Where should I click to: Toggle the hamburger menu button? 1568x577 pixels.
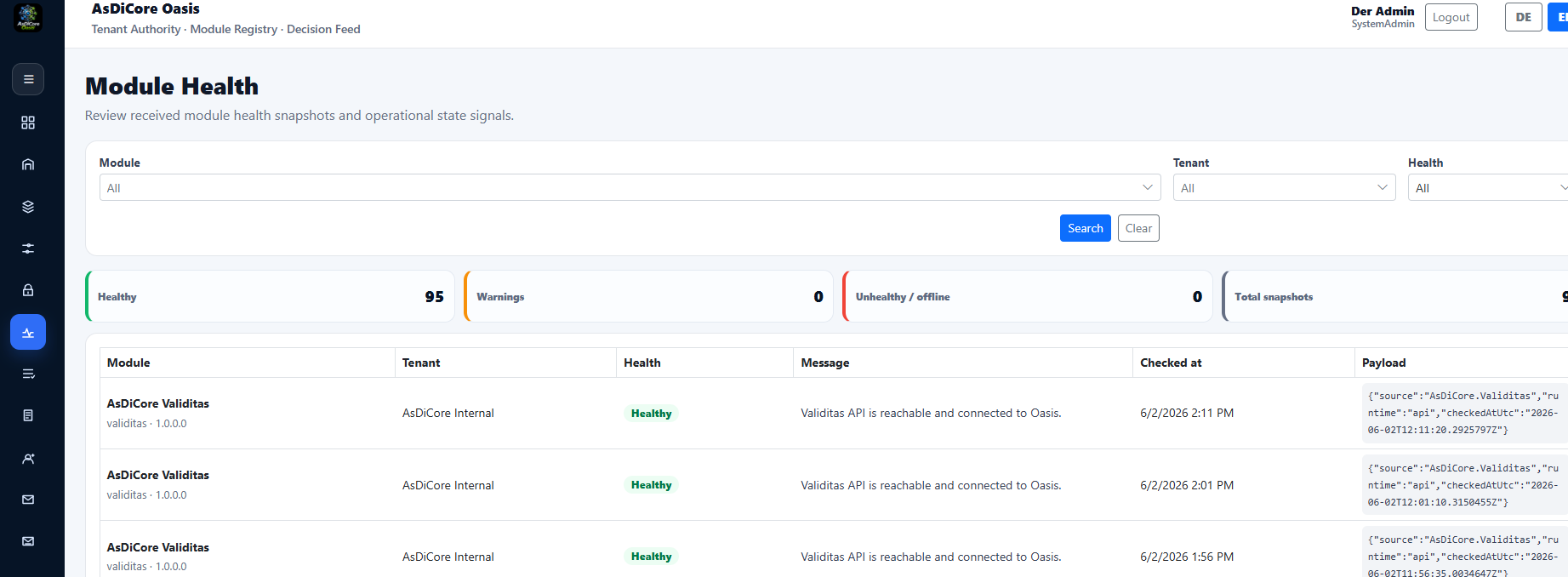[28, 79]
